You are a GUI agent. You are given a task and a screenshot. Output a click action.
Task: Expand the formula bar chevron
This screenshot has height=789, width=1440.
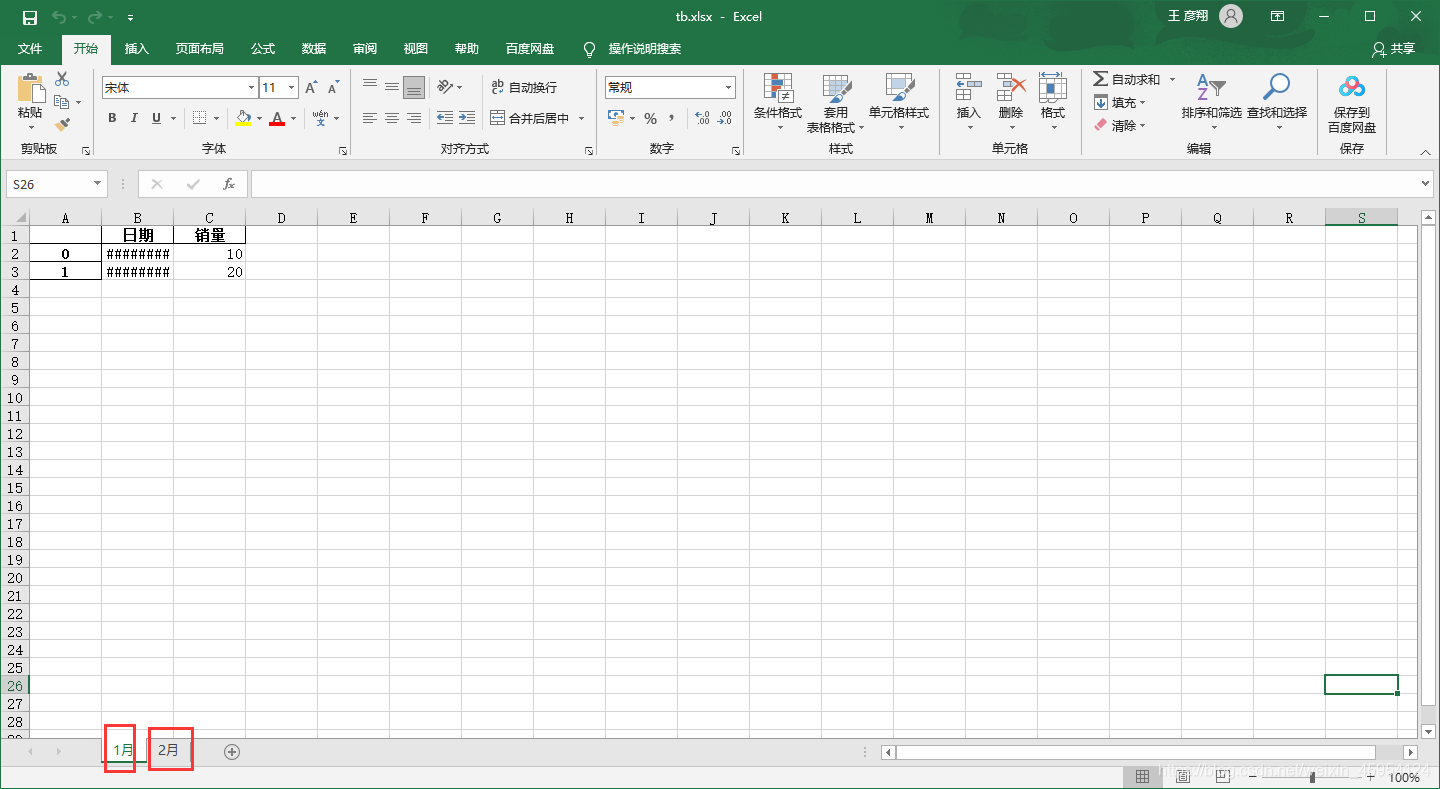[x=1426, y=184]
